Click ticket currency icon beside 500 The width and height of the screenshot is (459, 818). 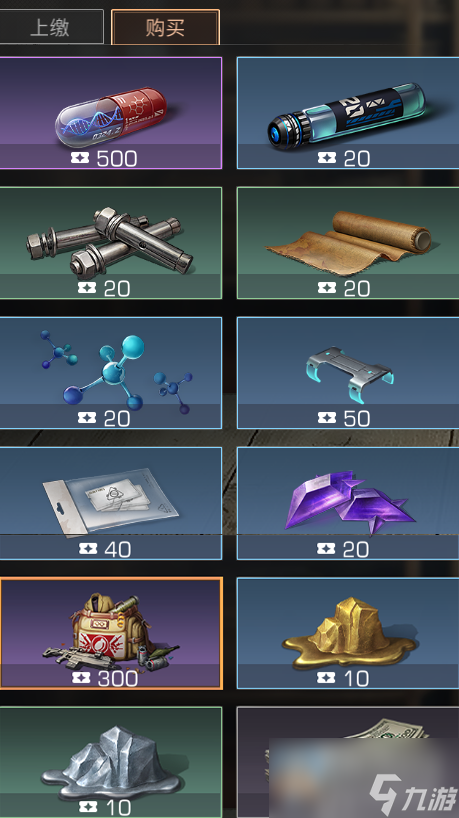pos(80,158)
